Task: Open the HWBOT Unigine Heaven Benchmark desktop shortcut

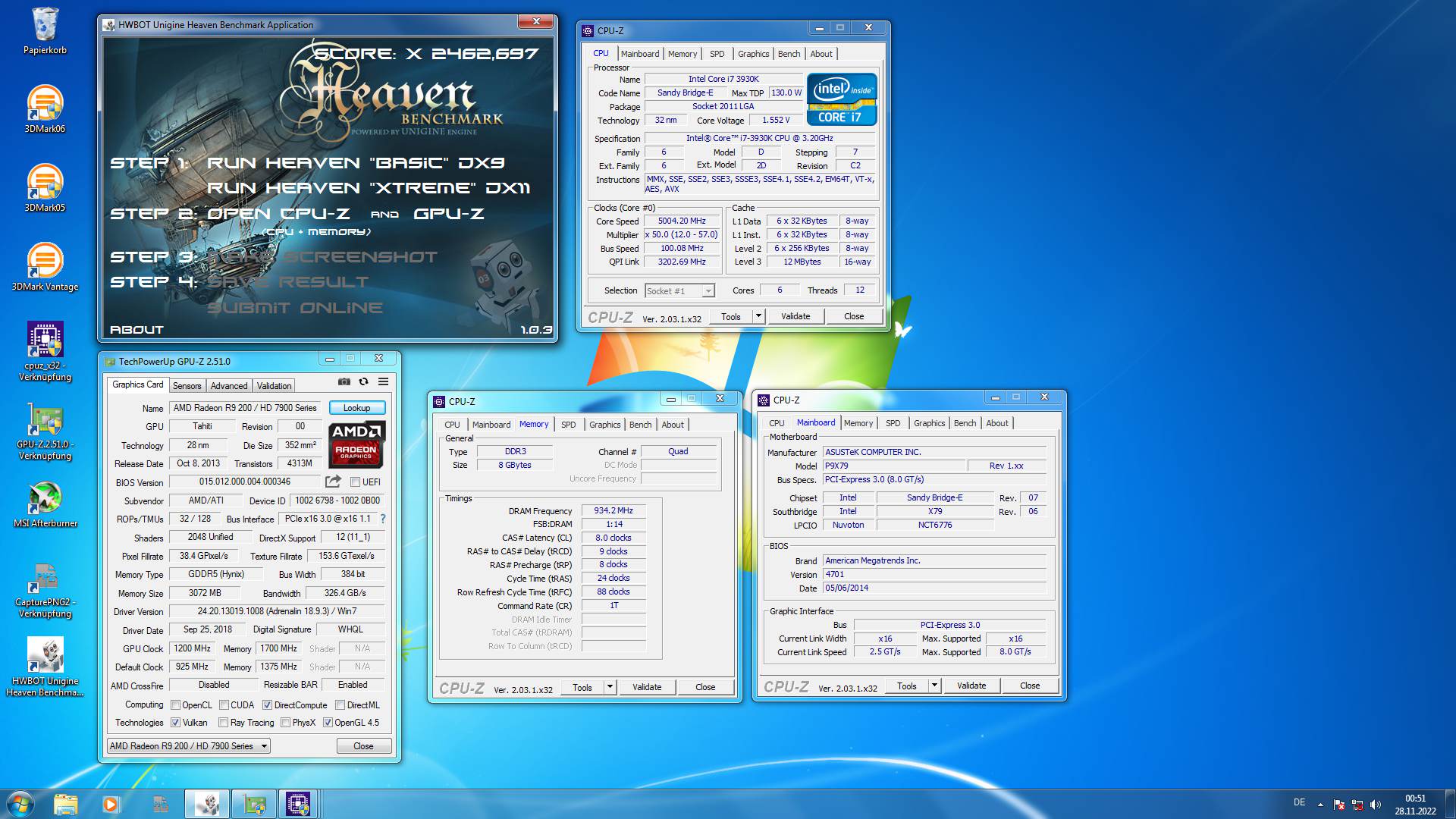Action: click(45, 667)
